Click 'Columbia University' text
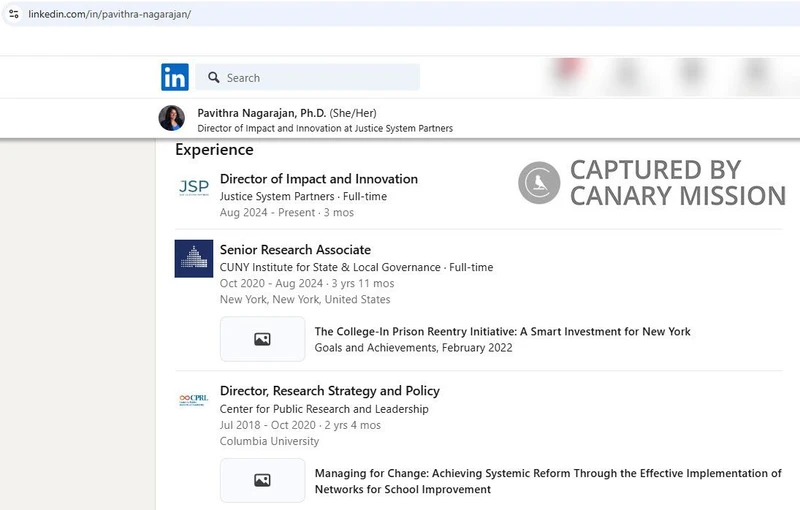 269,441
